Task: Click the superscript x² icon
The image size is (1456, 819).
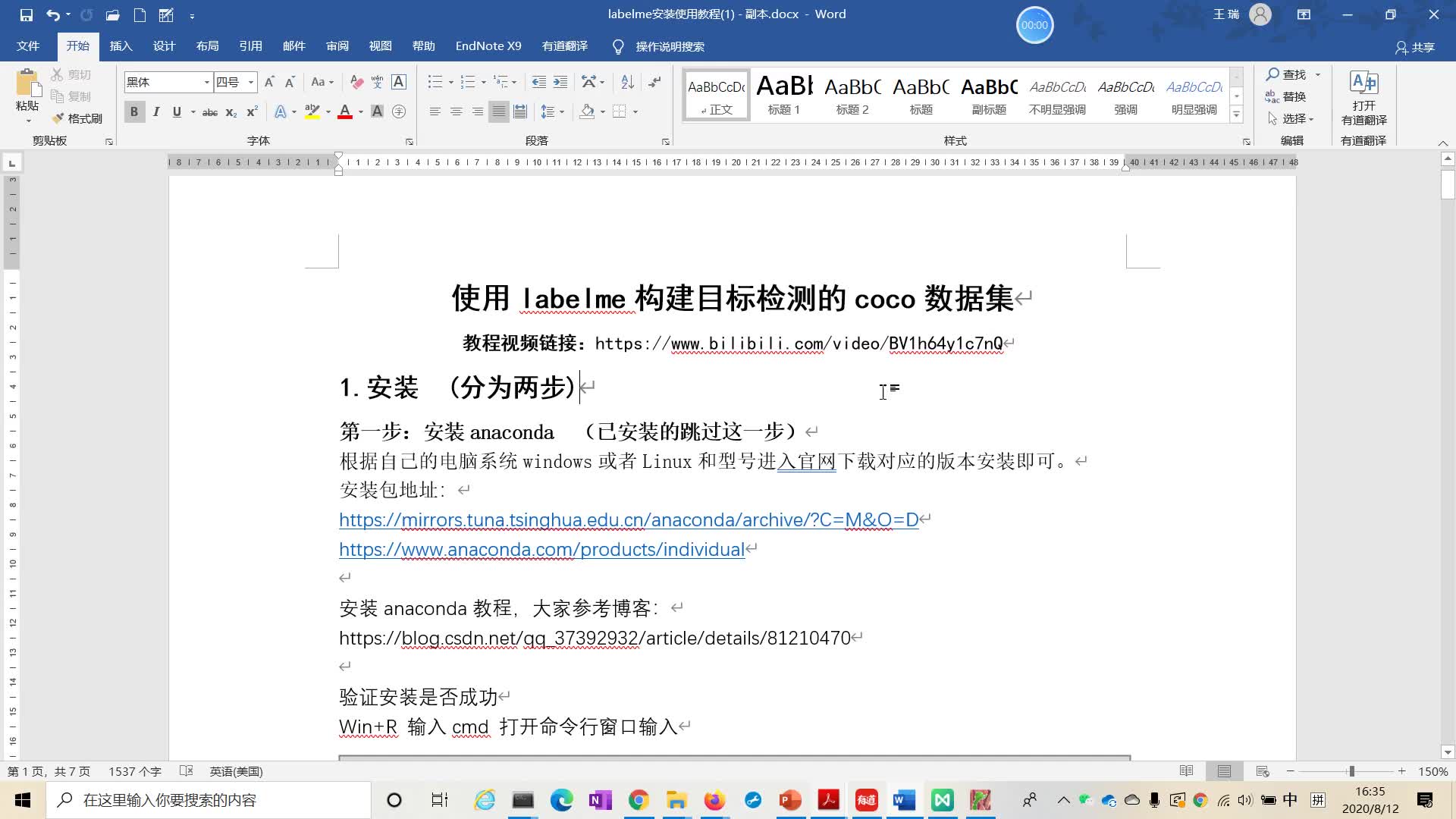Action: pyautogui.click(x=252, y=111)
